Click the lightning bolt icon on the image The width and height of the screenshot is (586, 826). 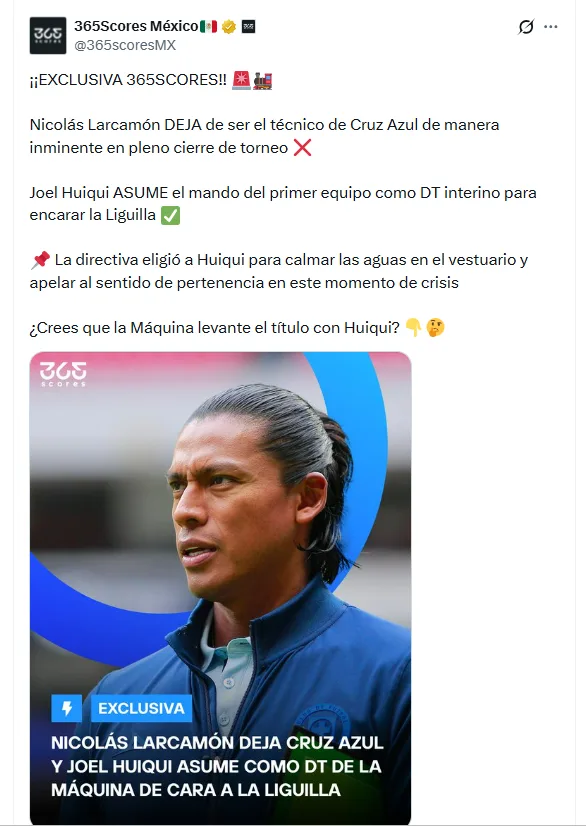[x=67, y=709]
